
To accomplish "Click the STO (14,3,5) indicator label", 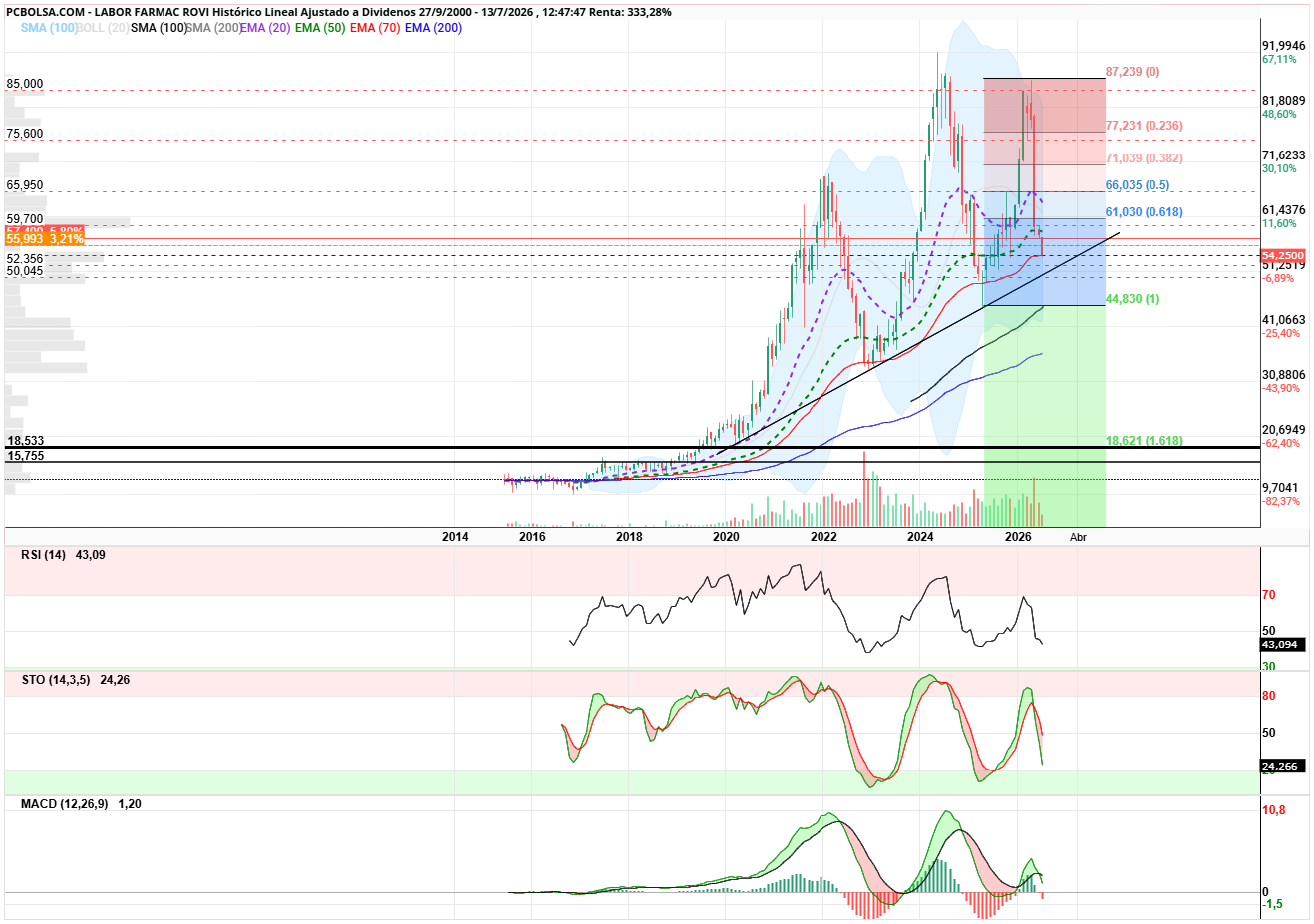I will tap(56, 680).
